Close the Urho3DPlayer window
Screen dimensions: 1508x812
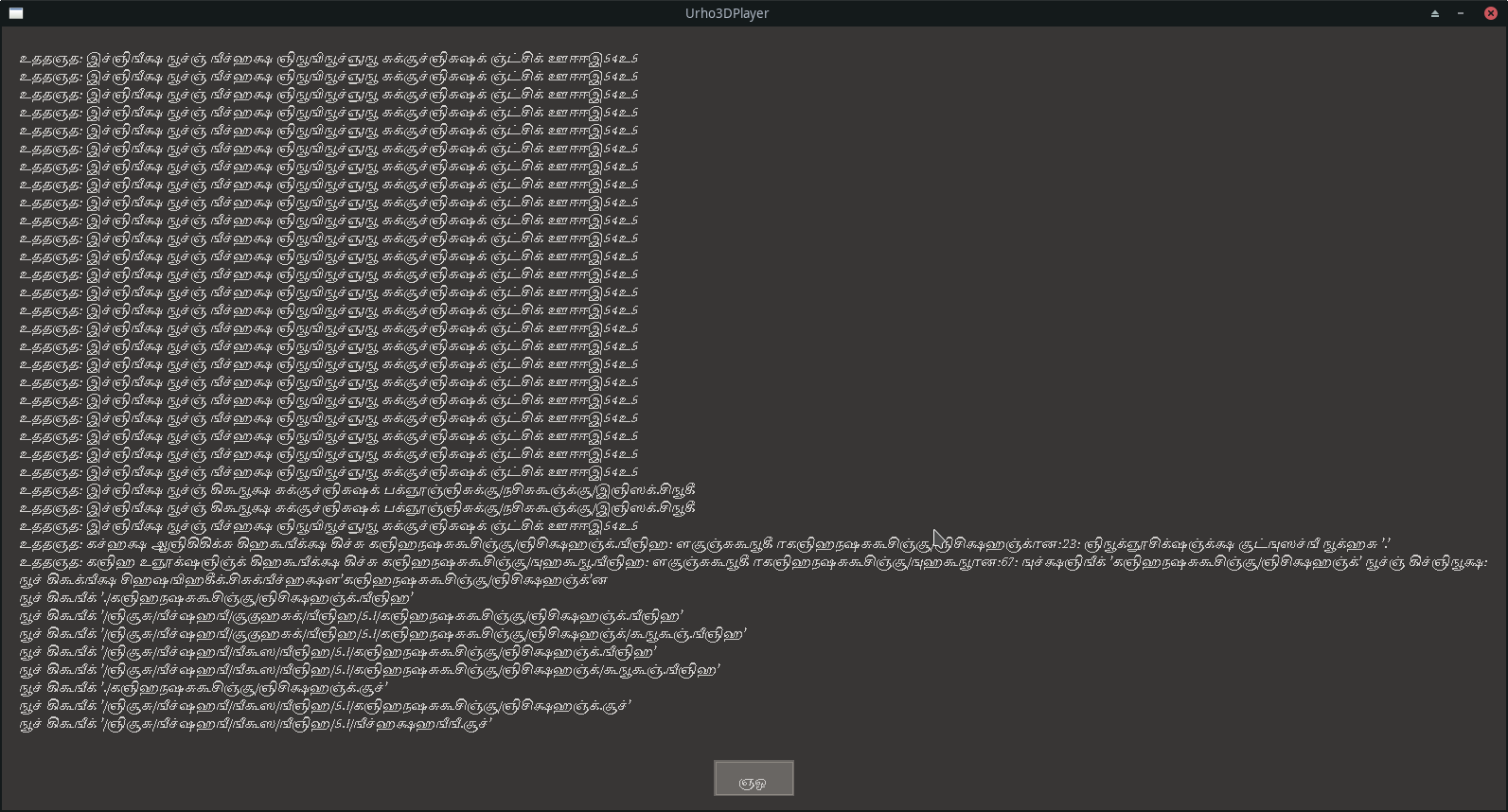click(1491, 13)
